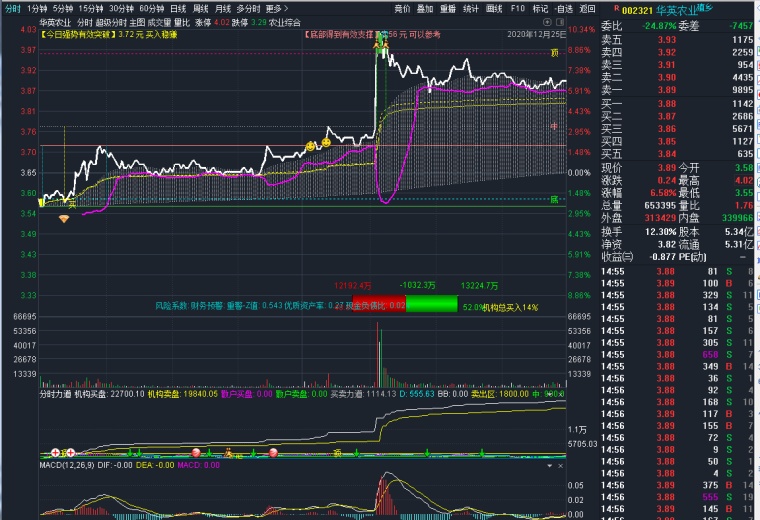Click the green bar in the capital flow gauge
The height and width of the screenshot is (520, 760).
click(433, 306)
